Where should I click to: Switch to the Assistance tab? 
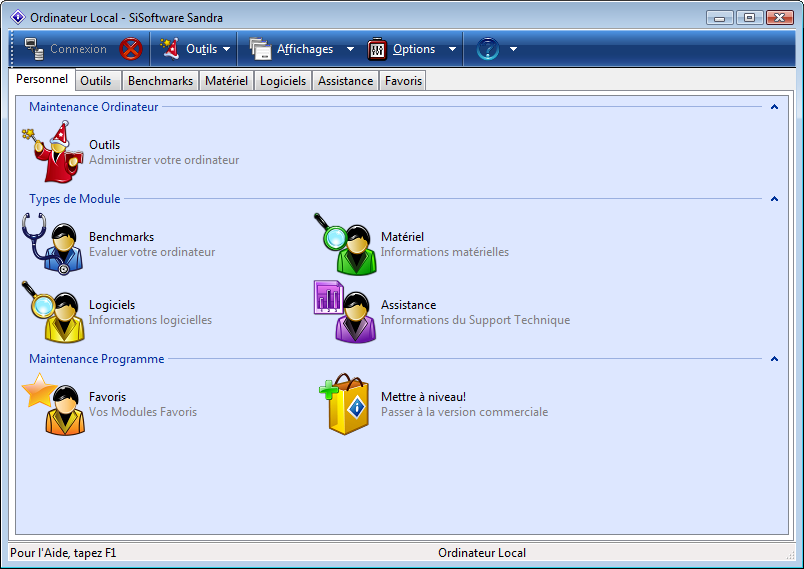tap(346, 81)
